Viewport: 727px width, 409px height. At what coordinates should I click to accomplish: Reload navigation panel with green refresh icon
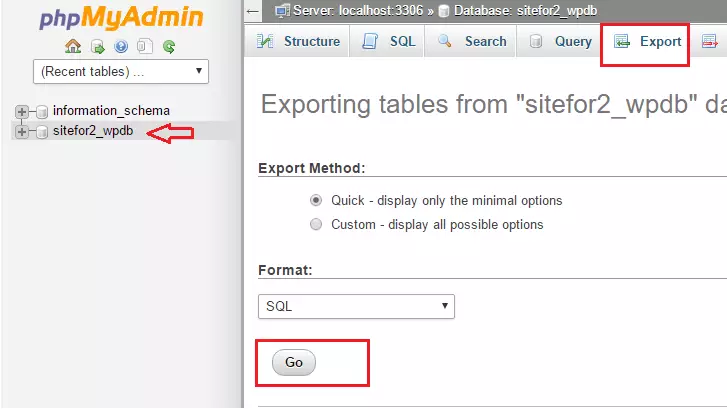(x=169, y=46)
